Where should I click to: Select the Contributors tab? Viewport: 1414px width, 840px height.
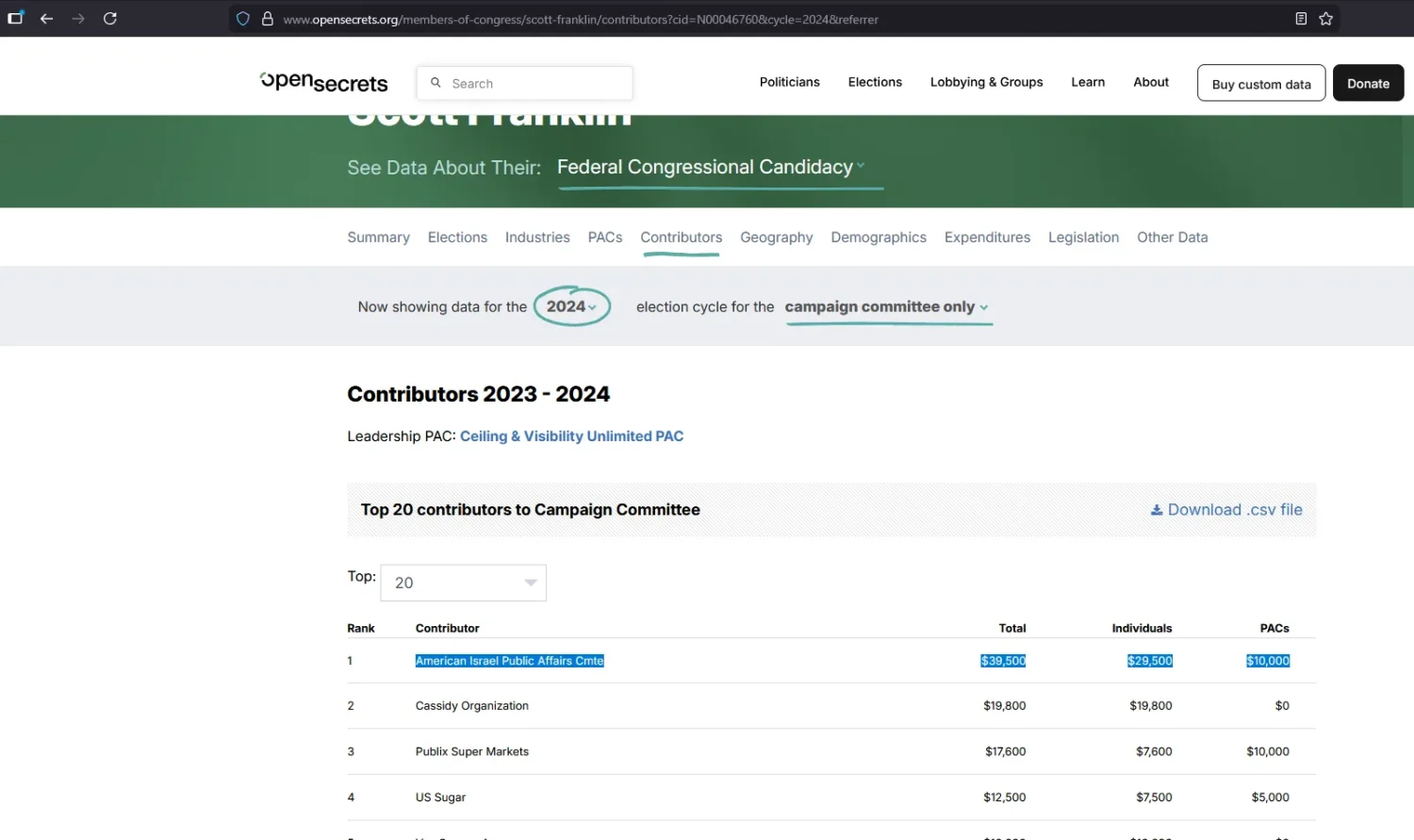(x=682, y=238)
